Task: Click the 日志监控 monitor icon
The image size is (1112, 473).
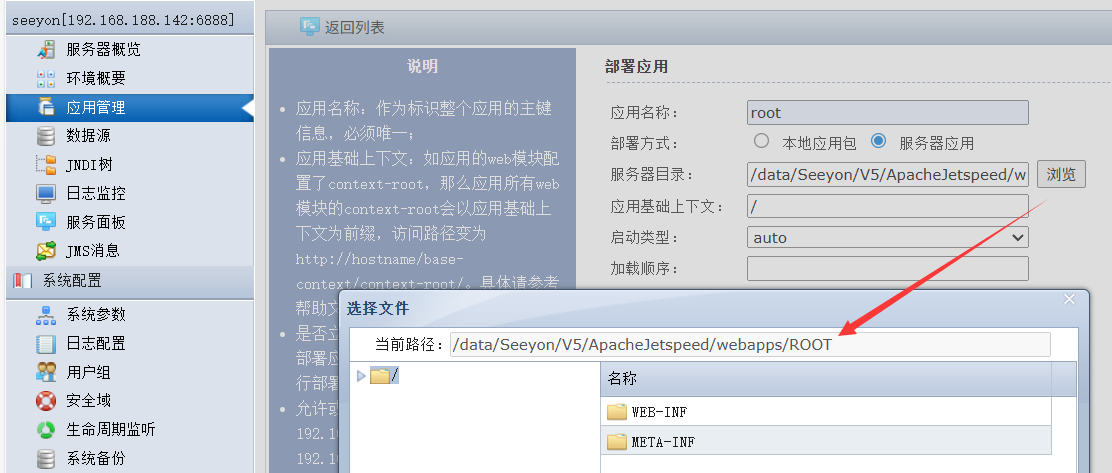Action: pyautogui.click(x=46, y=194)
